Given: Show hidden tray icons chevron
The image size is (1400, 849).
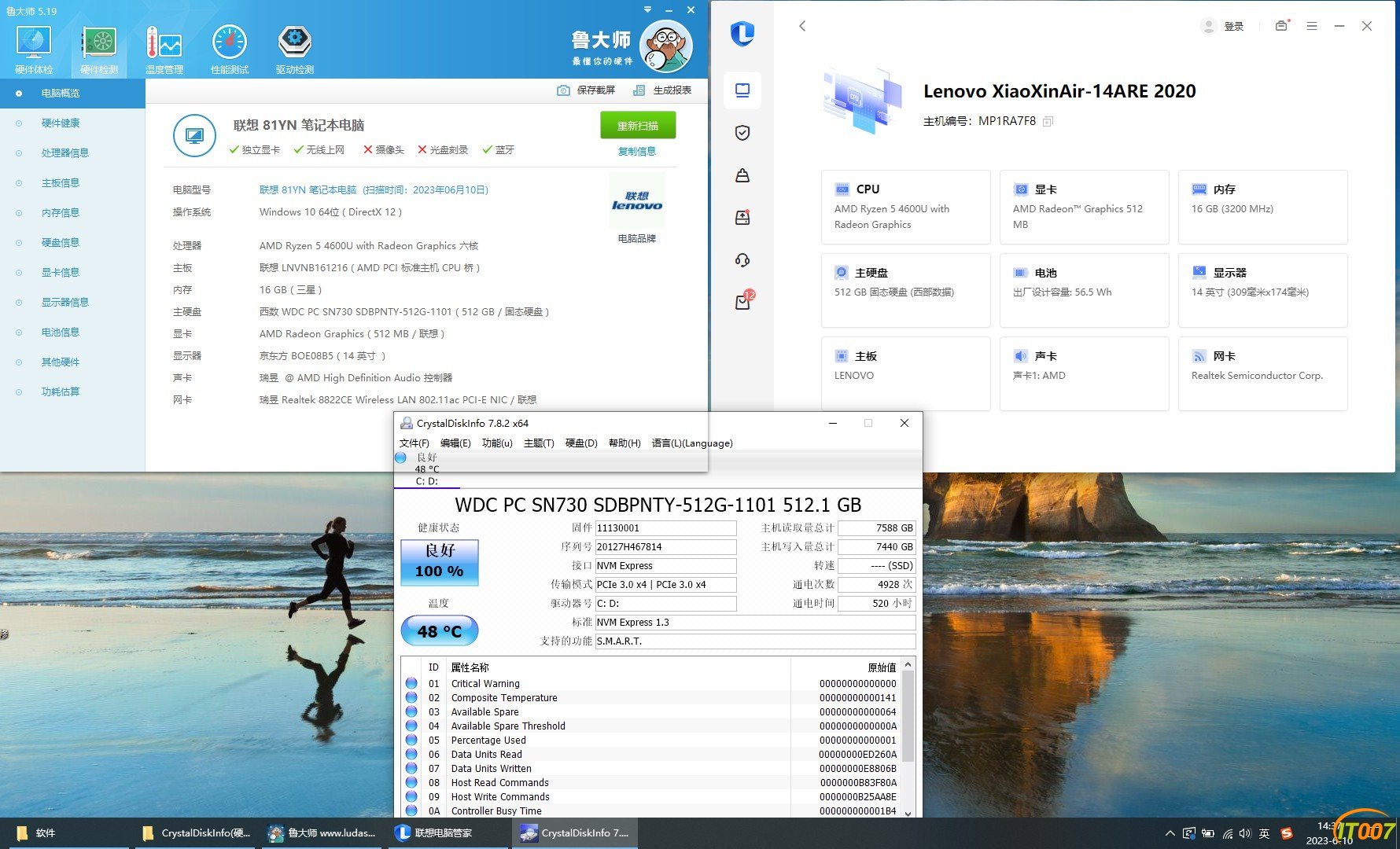Looking at the screenshot, I should [x=1170, y=833].
